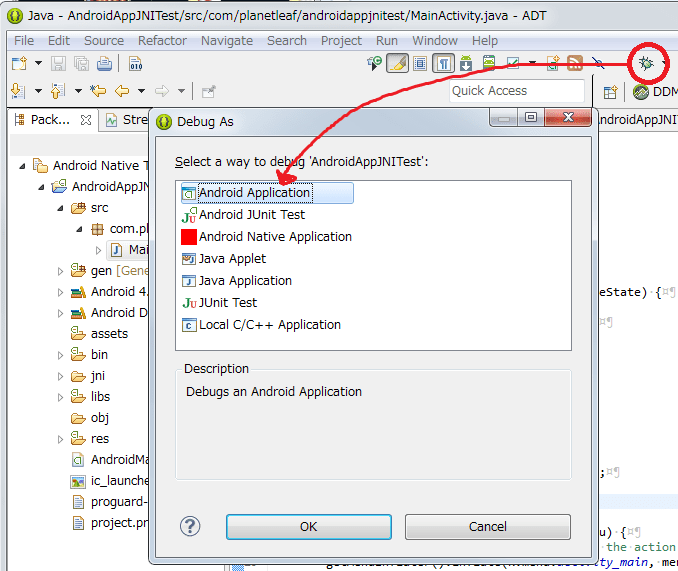Expand the res folder node
The height and width of the screenshot is (571, 678).
coord(61,439)
